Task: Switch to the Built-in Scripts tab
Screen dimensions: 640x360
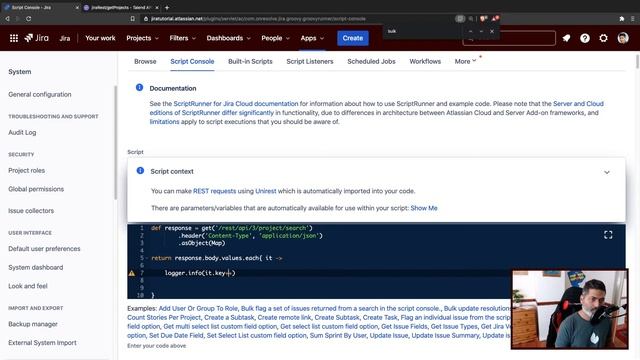Action: [x=250, y=61]
